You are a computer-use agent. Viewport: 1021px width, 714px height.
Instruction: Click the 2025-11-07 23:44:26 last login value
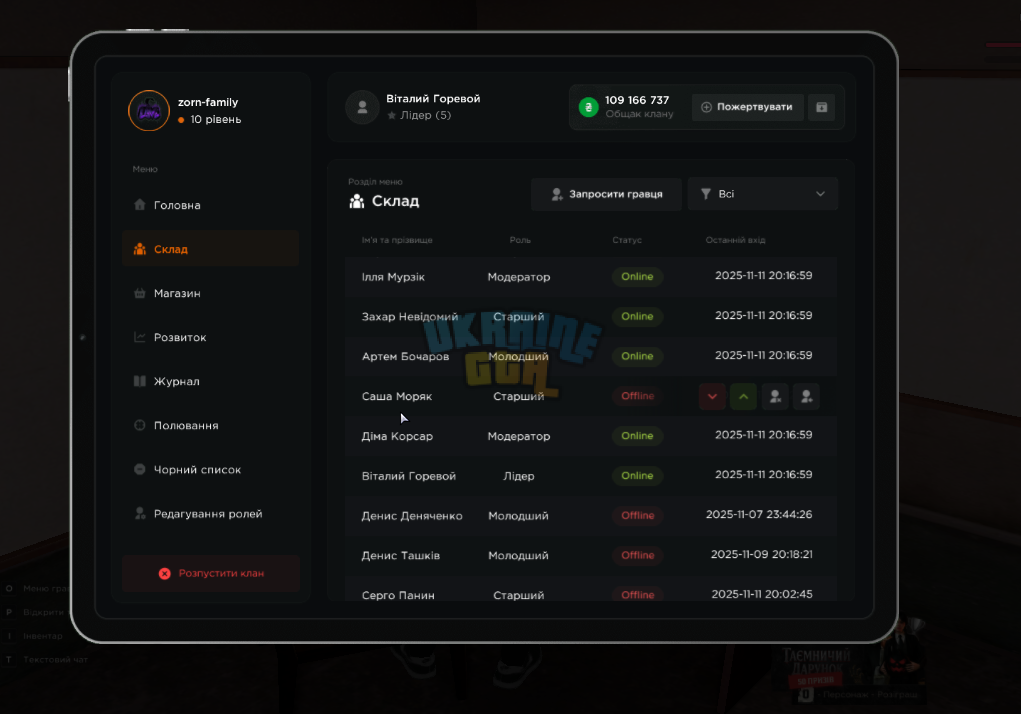[759, 514]
